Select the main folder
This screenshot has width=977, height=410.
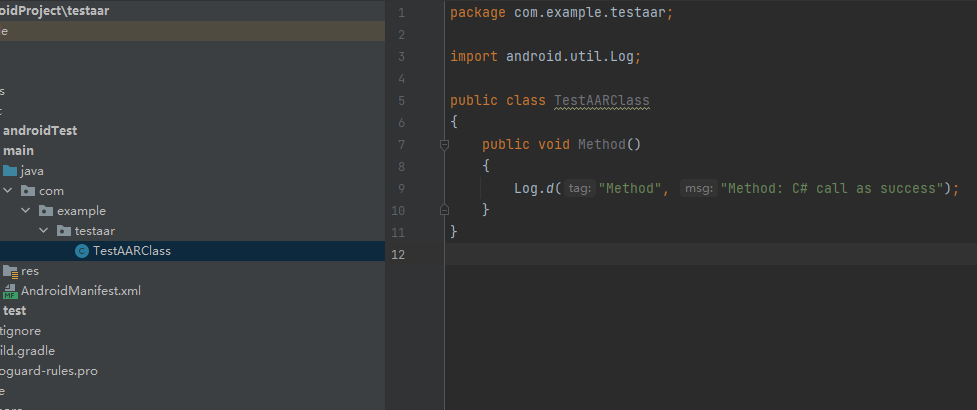pyautogui.click(x=19, y=151)
